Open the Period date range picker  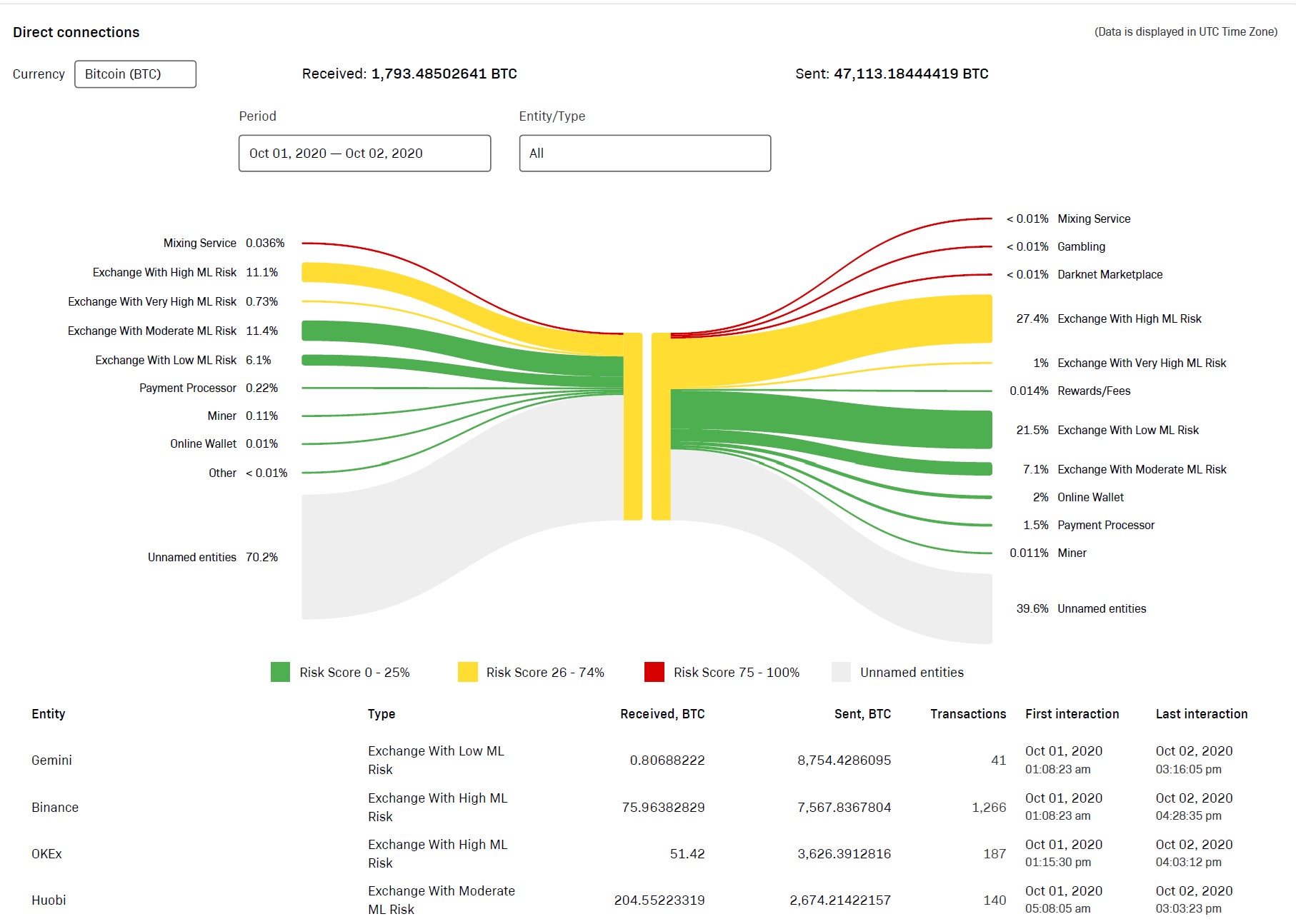pos(364,154)
